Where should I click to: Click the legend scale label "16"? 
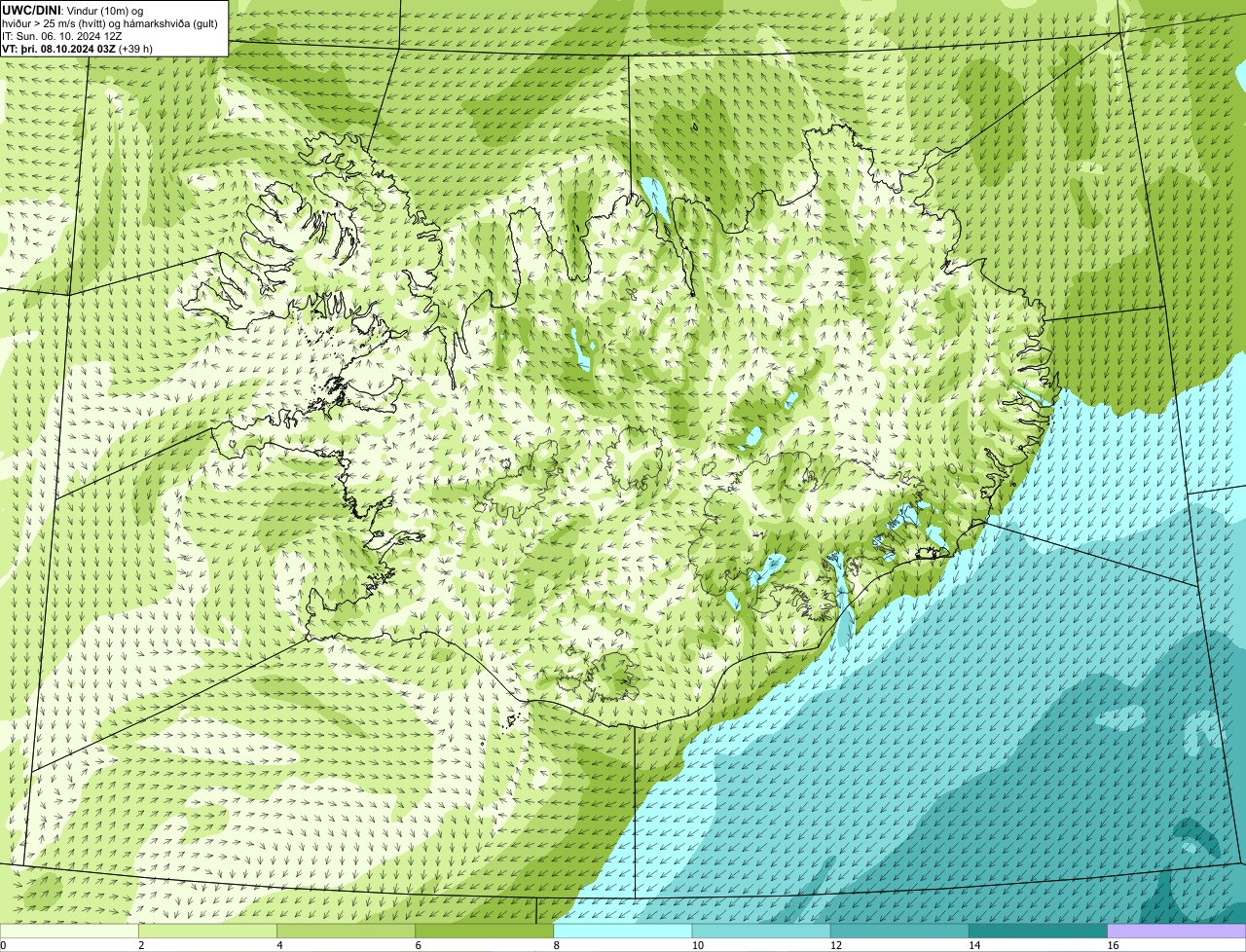tap(1112, 945)
